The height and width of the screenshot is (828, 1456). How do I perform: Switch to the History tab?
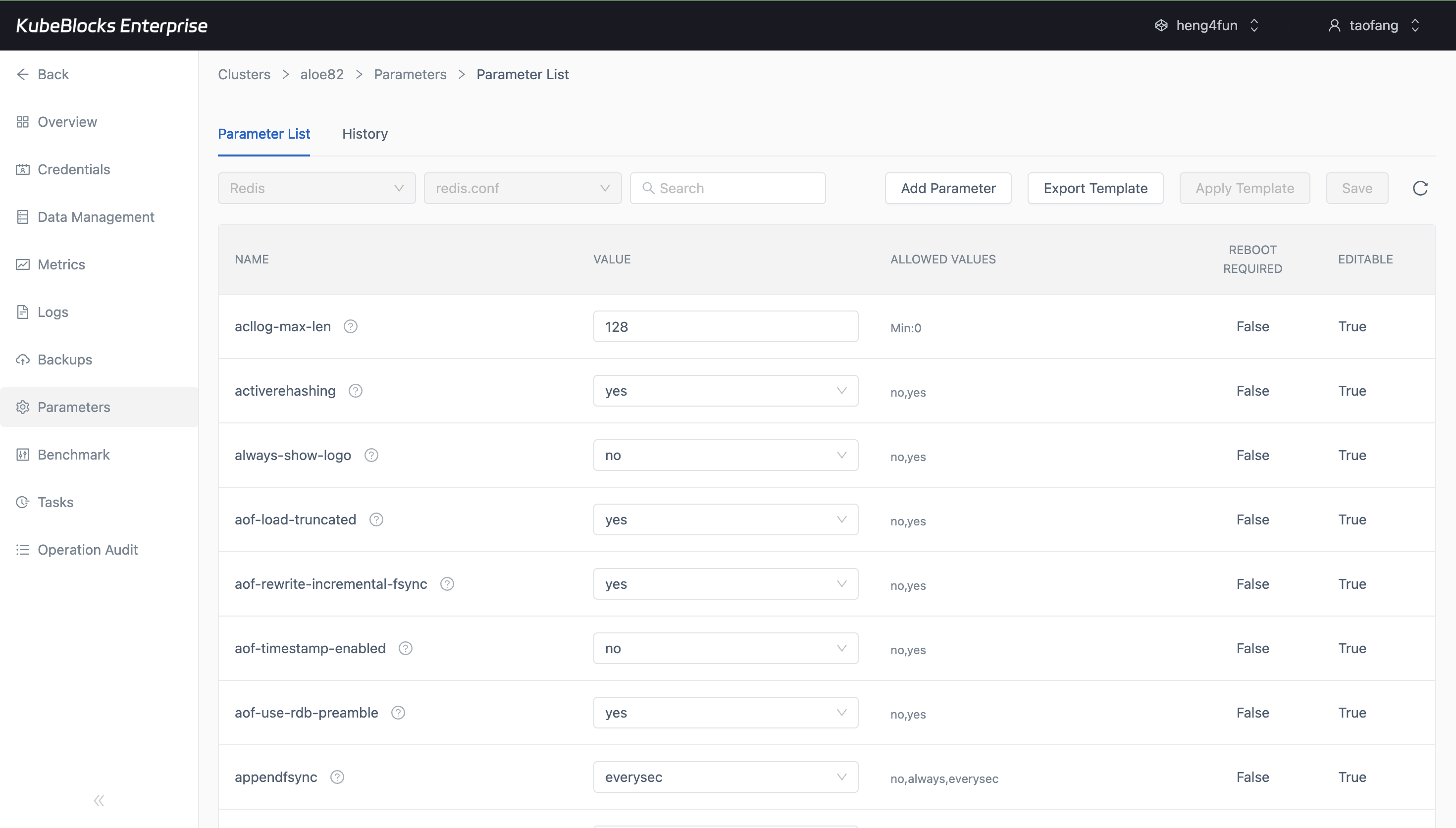pos(364,134)
